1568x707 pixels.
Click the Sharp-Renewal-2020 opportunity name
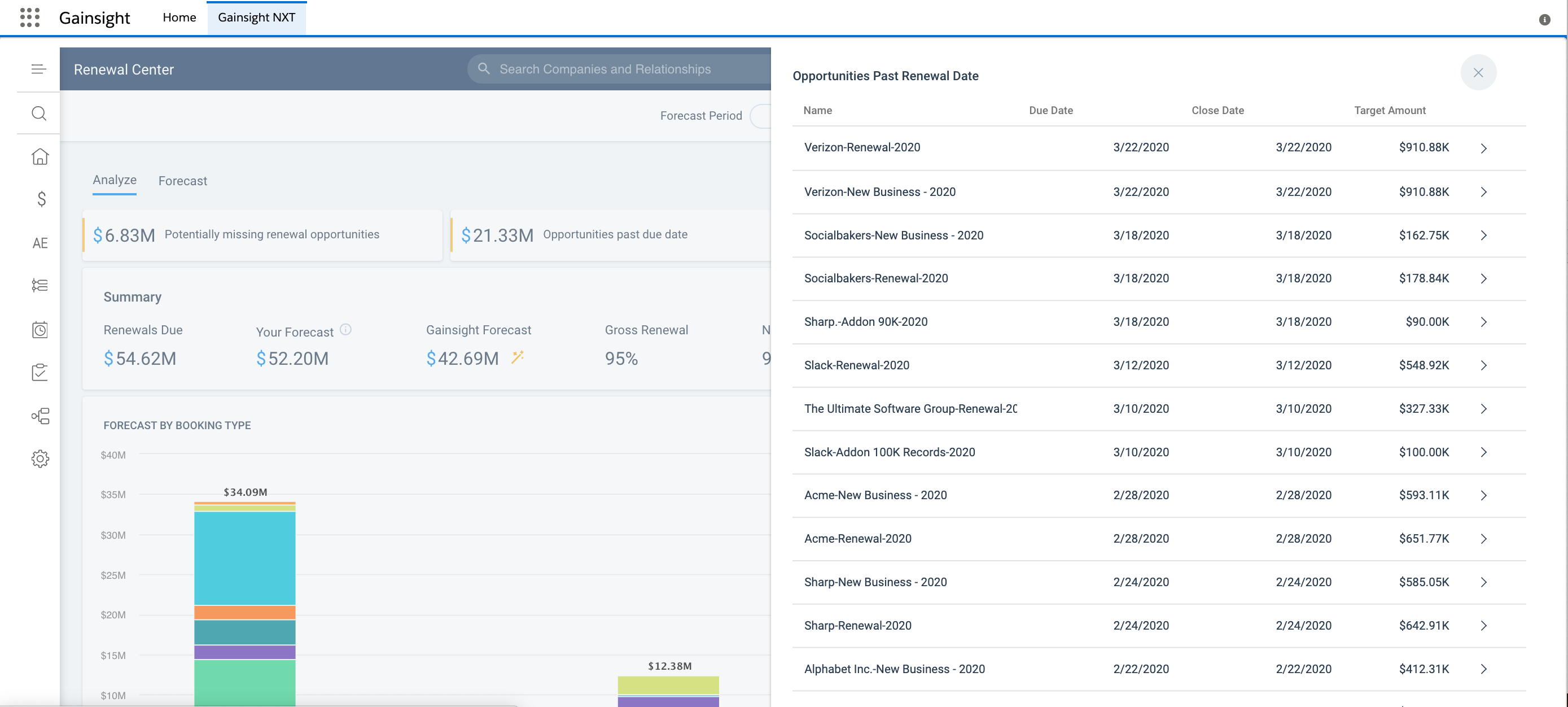[x=857, y=625]
